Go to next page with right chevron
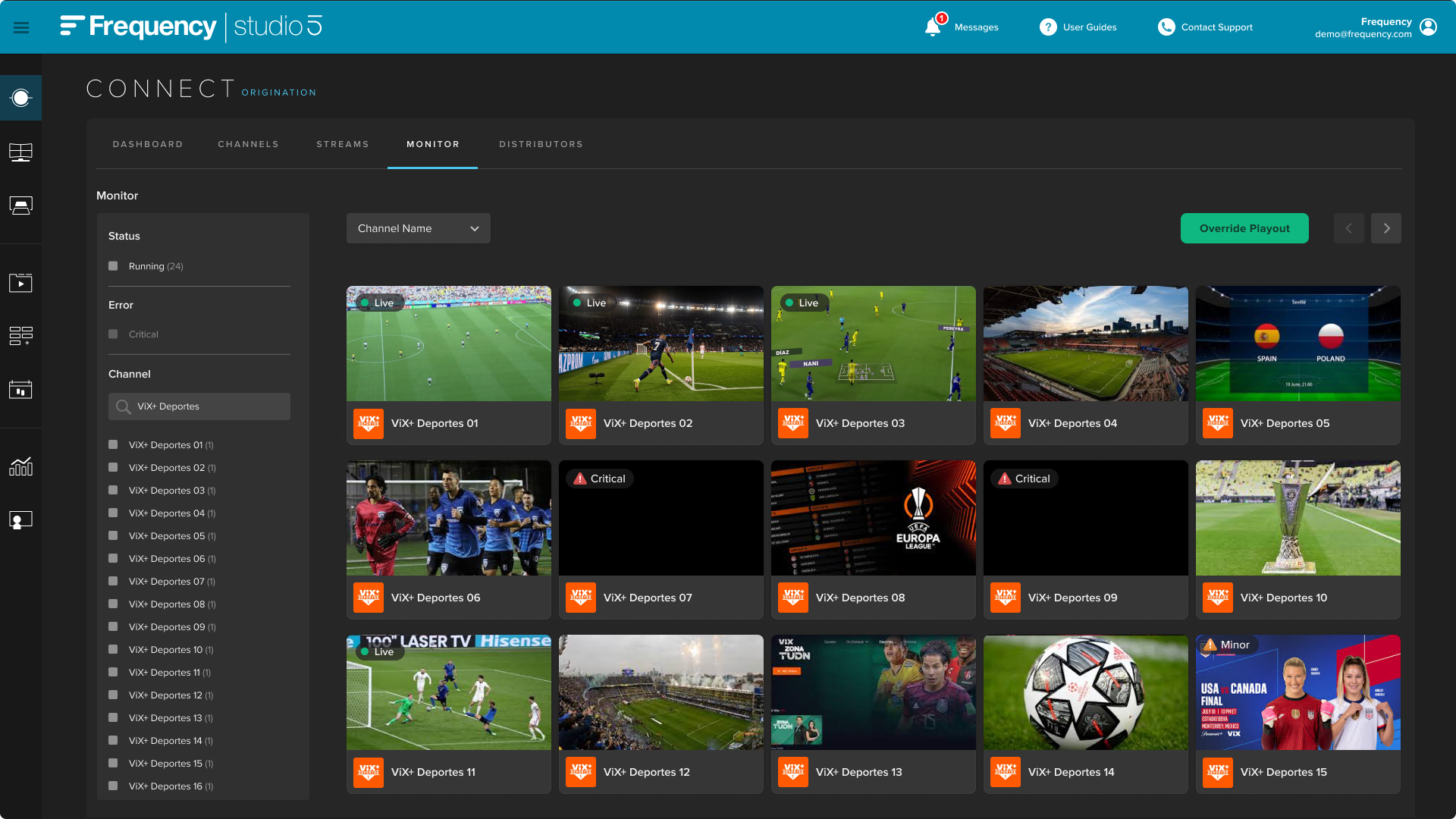This screenshot has height=819, width=1456. pos(1386,228)
